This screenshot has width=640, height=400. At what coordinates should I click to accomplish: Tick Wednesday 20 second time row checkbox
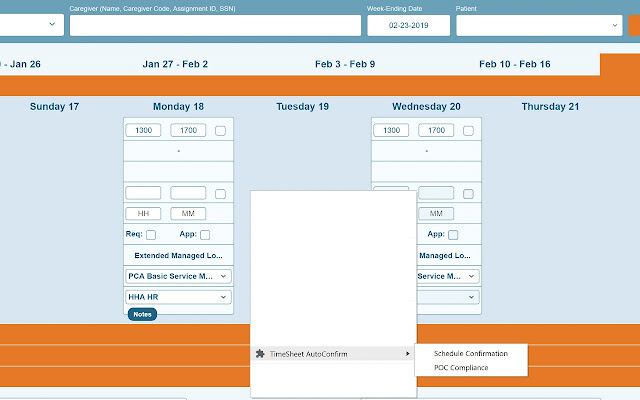click(x=469, y=193)
